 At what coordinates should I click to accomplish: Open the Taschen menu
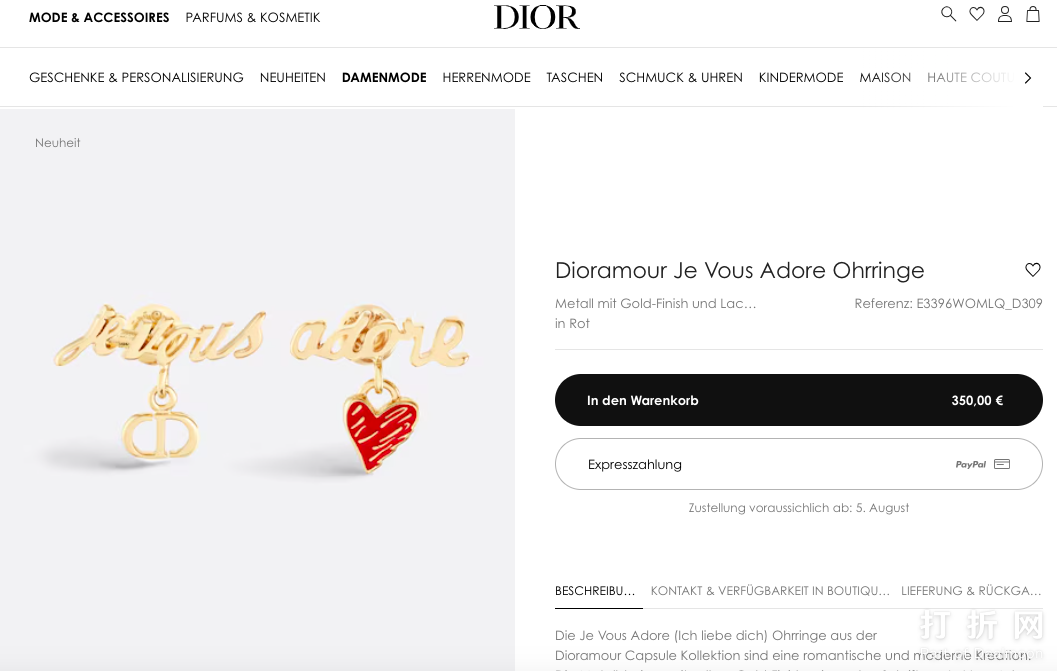(574, 78)
